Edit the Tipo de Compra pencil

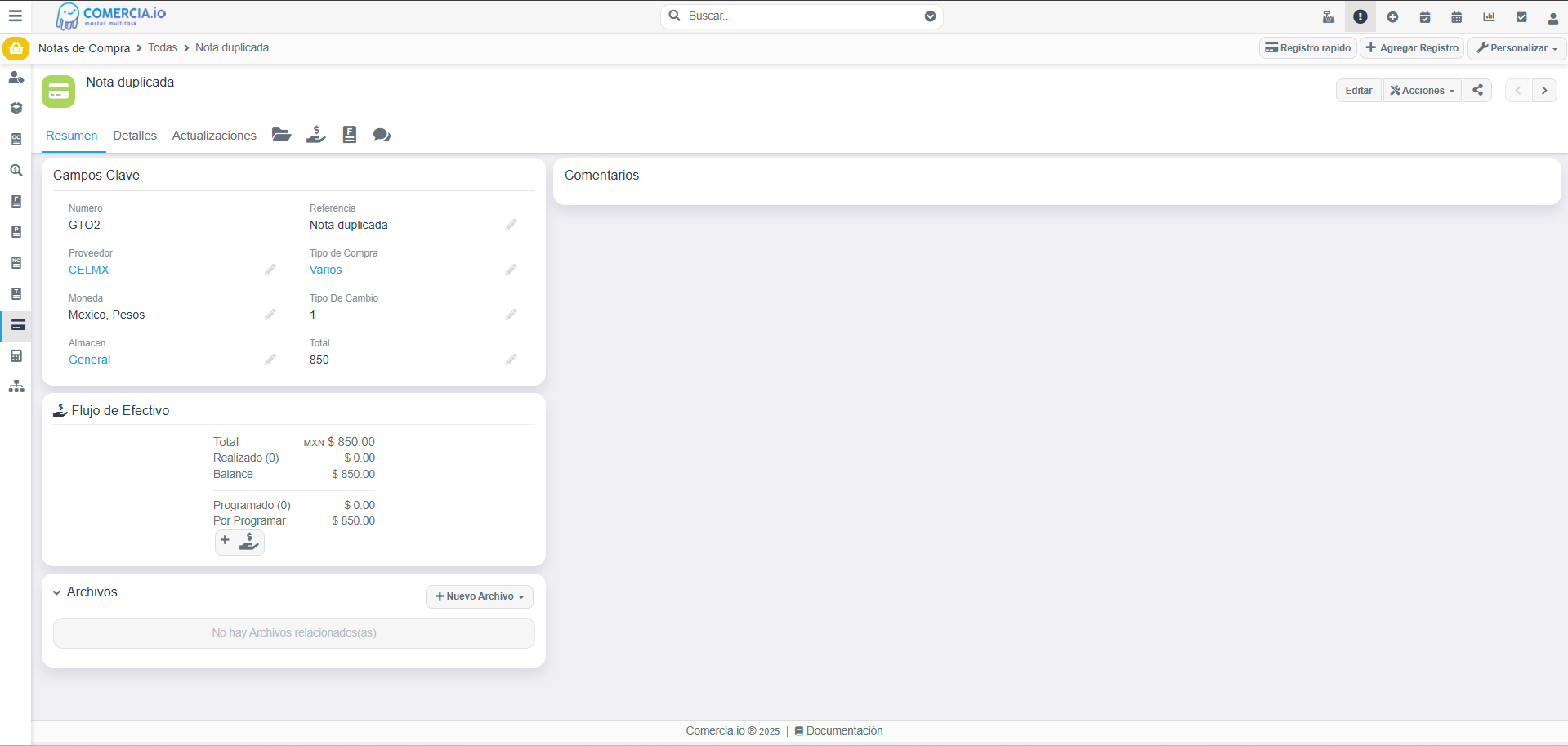(x=511, y=270)
